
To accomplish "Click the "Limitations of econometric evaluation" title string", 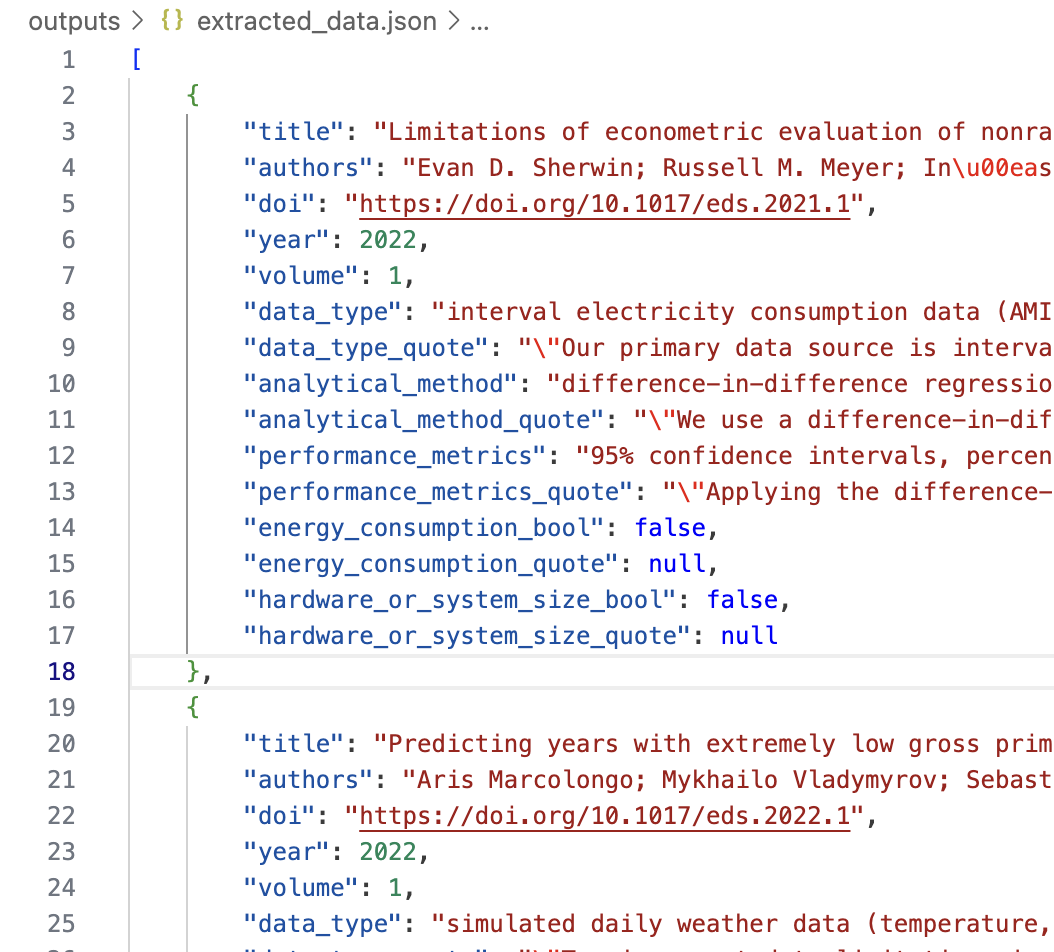I will 713,132.
